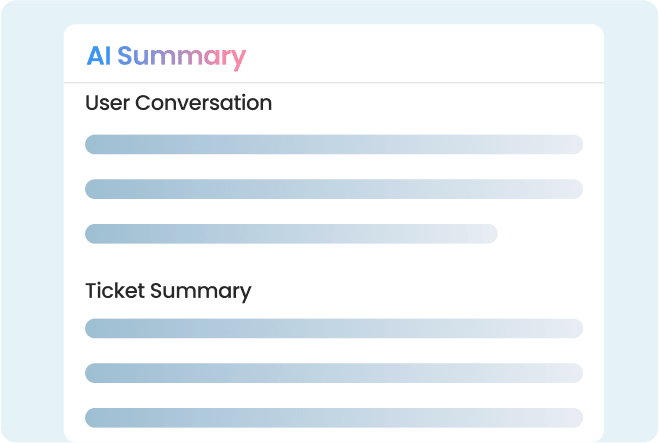Click second placeholder line under User Conversation
Viewport: 659px width, 443px height.
pos(333,189)
